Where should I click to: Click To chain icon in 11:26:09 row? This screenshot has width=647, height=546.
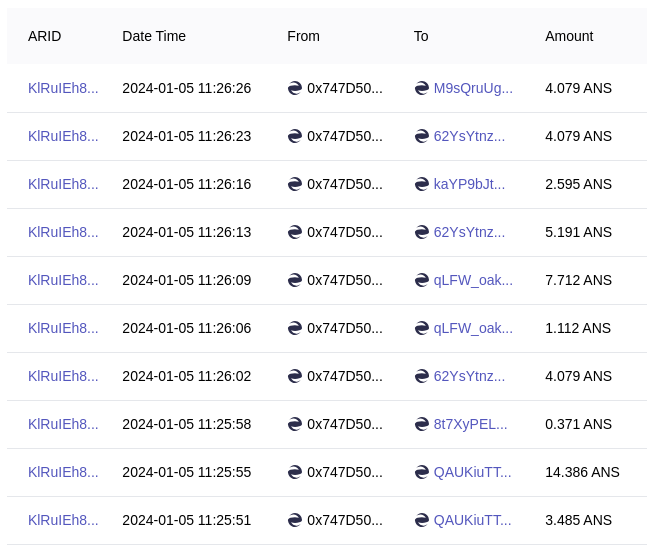click(x=422, y=280)
